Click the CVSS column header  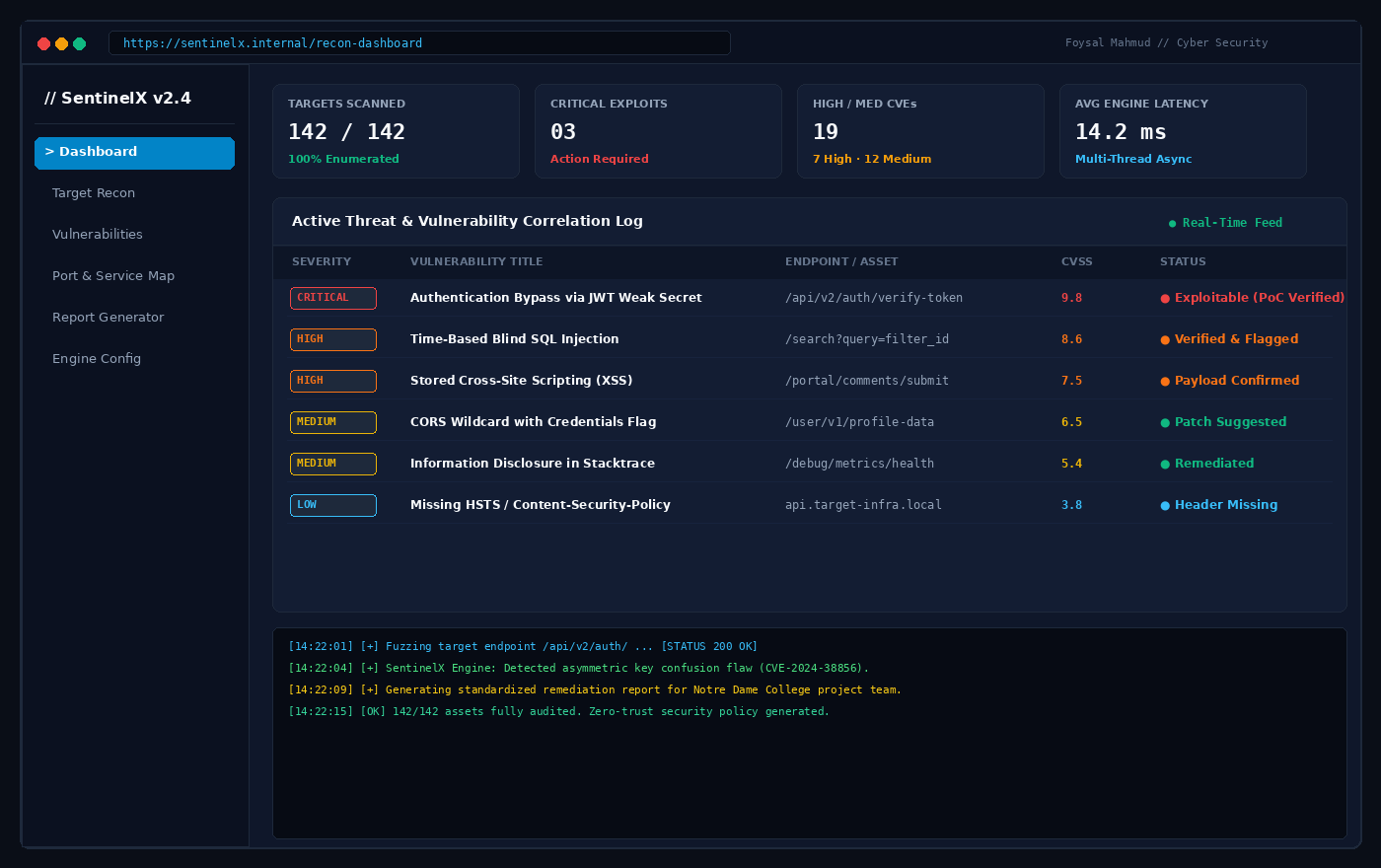(1077, 262)
